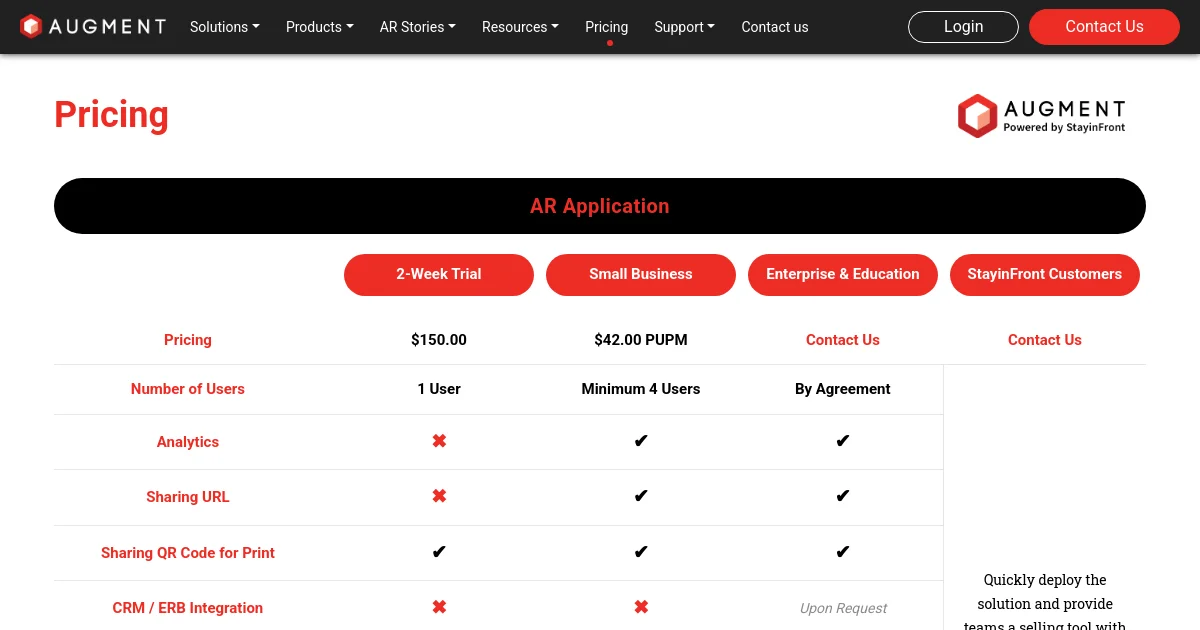Click the Sharing URL row label
1200x630 pixels.
[x=188, y=497]
